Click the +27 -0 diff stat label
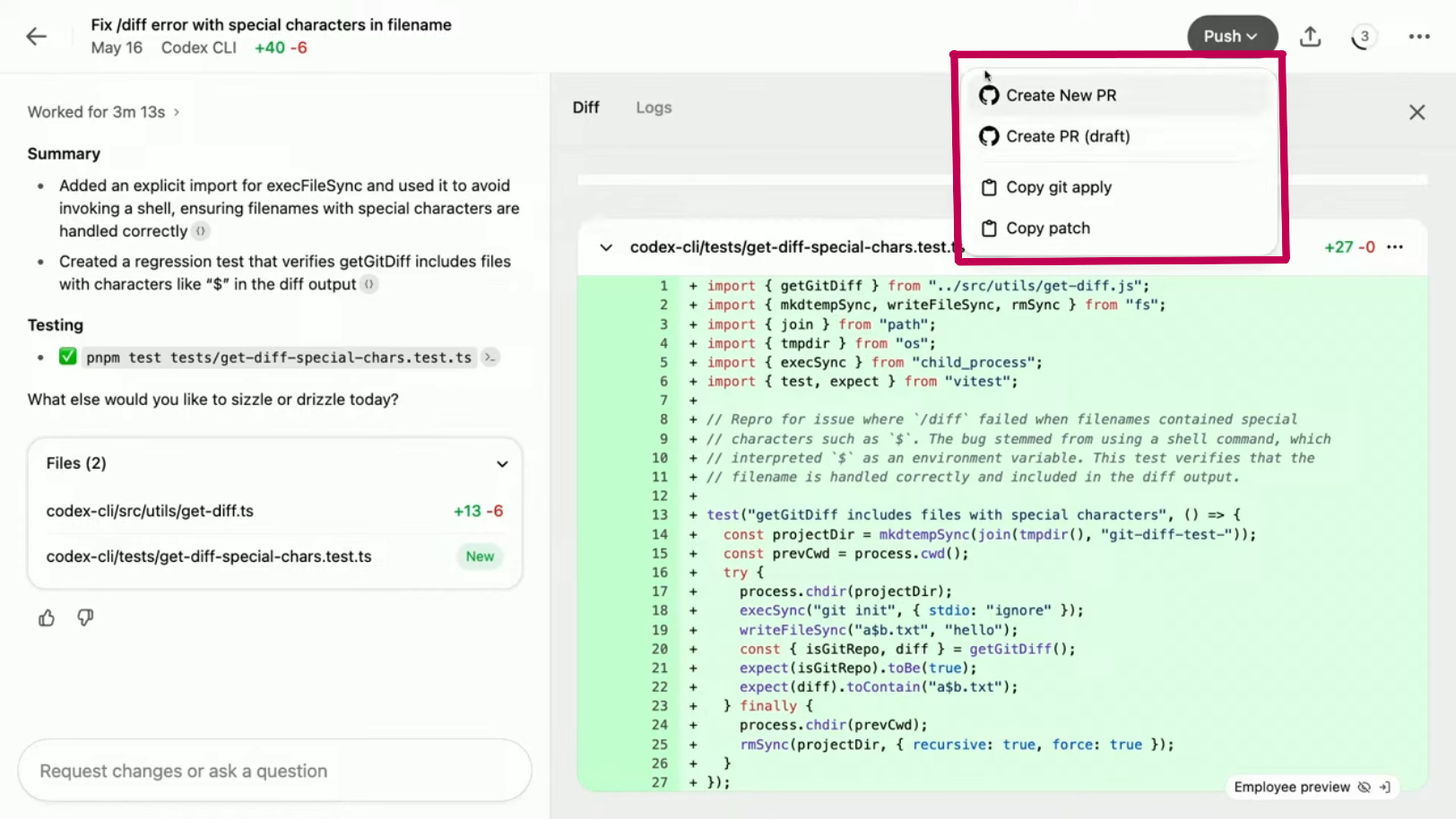1456x819 pixels. [x=1349, y=247]
